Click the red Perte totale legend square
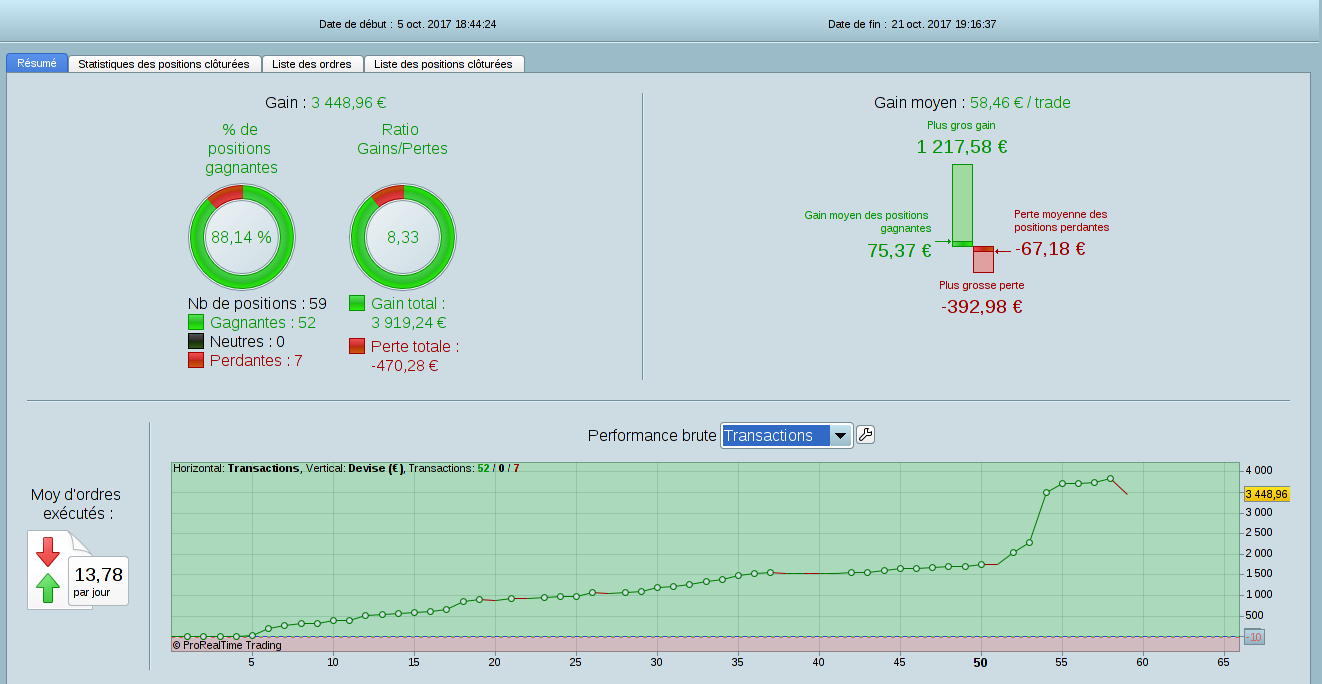The width and height of the screenshot is (1322, 684). (357, 346)
